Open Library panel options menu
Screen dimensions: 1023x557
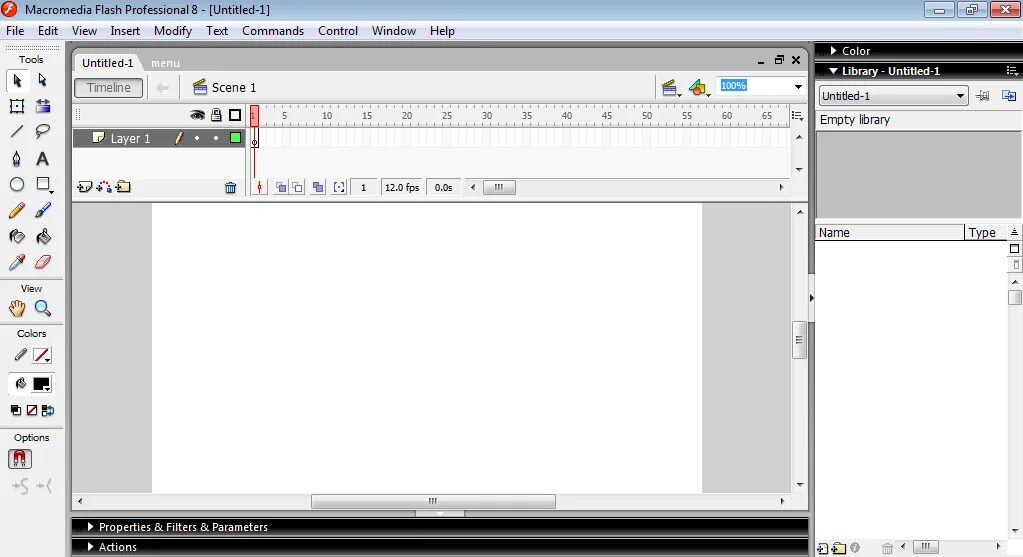(1011, 70)
